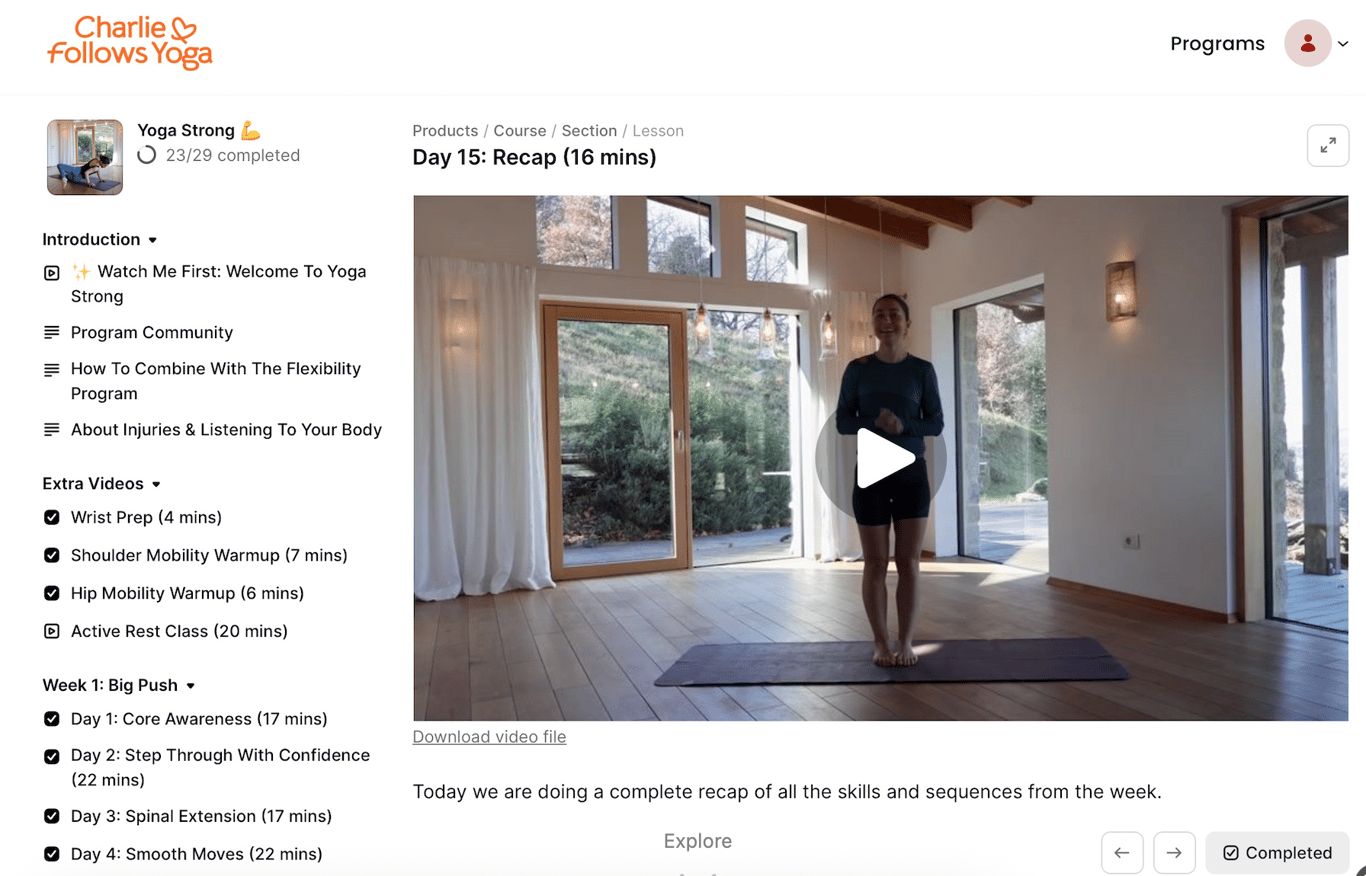This screenshot has height=876, width=1366.
Task: Click the Download video file link
Action: 489,737
